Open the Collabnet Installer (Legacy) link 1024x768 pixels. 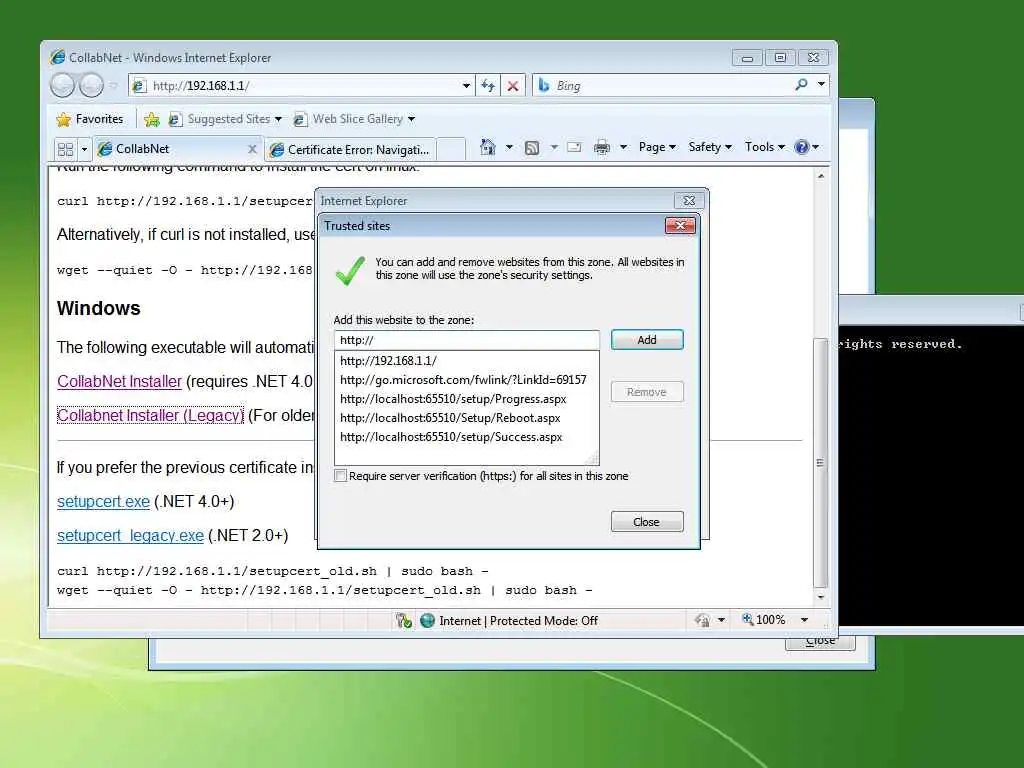[x=150, y=415]
